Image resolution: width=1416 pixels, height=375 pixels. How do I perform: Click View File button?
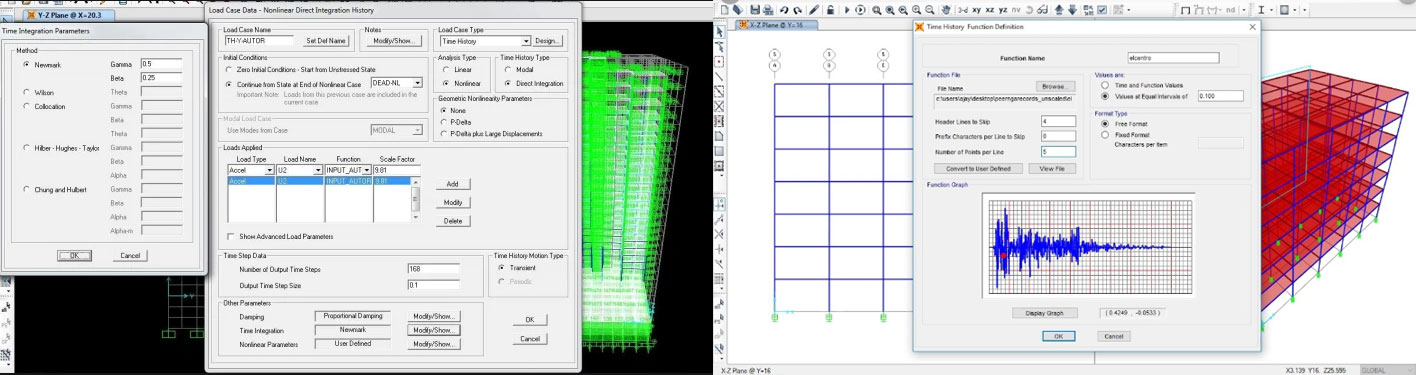pos(1051,169)
